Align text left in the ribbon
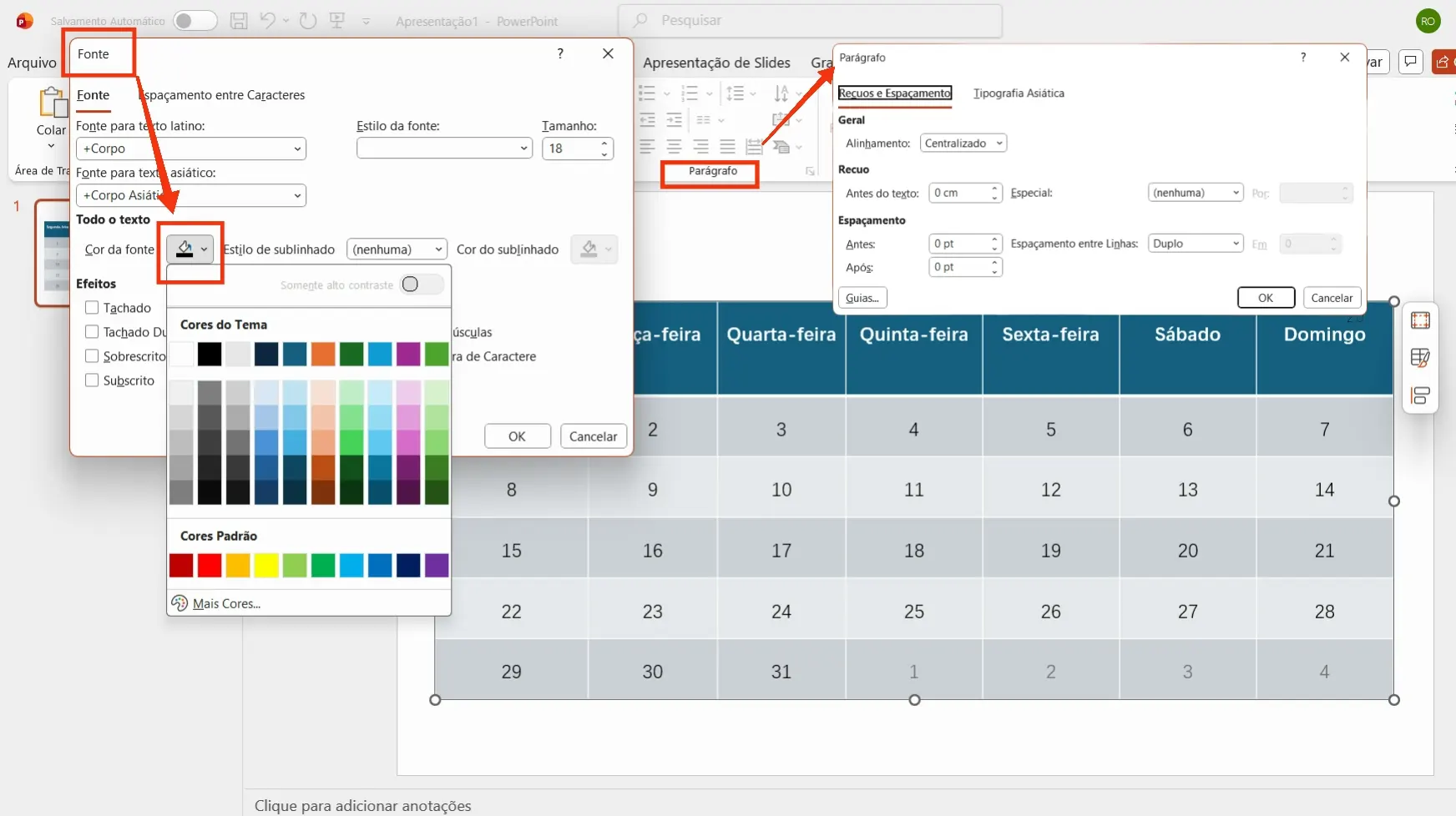 click(x=647, y=147)
